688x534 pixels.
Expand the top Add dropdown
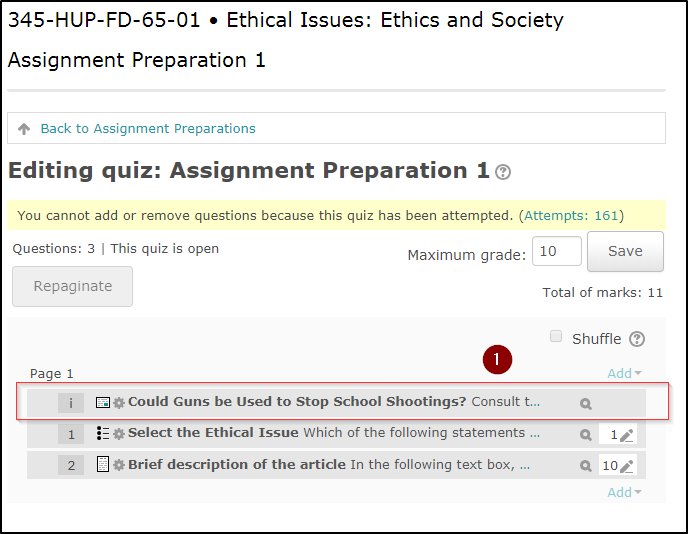click(x=625, y=373)
